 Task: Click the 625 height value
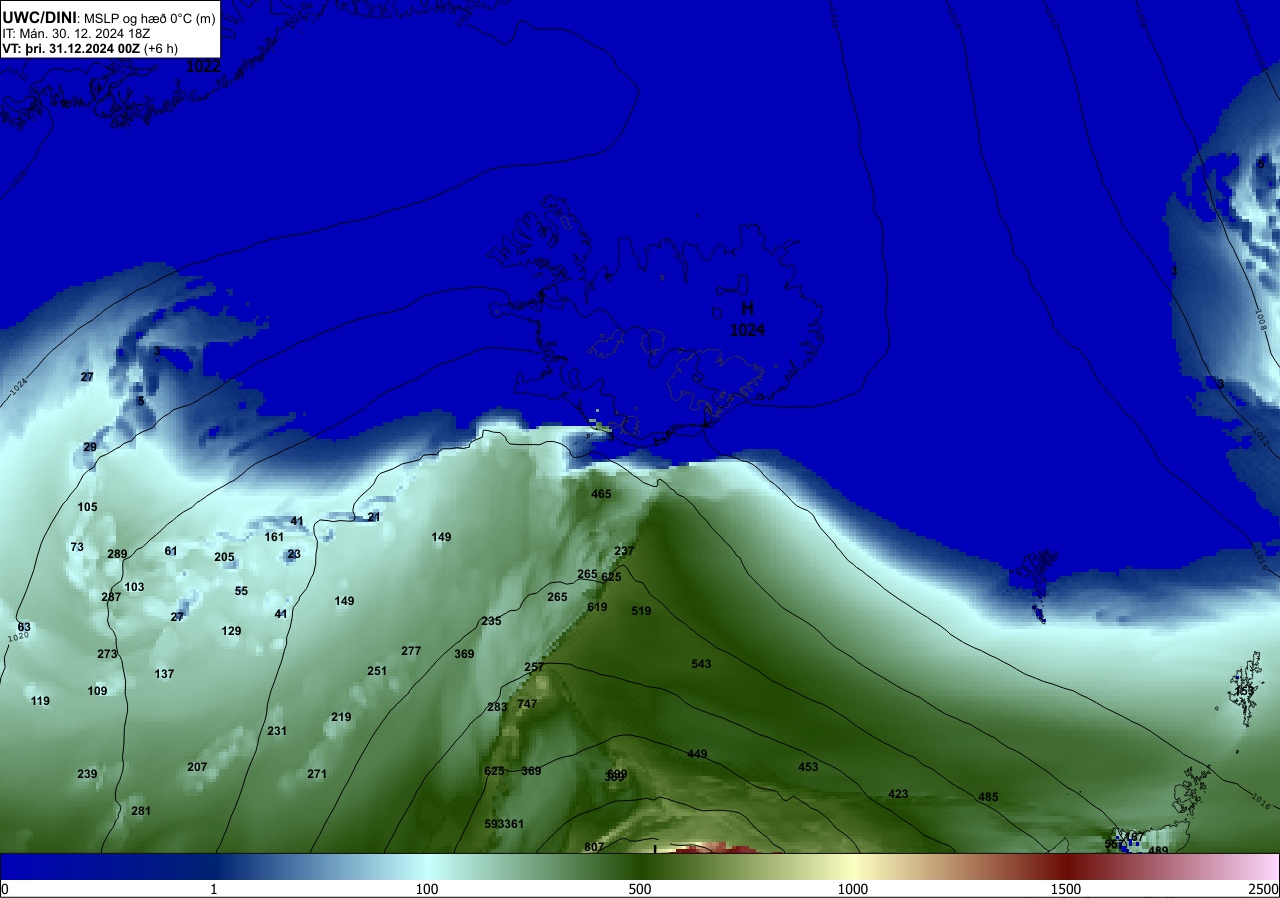pyautogui.click(x=611, y=577)
